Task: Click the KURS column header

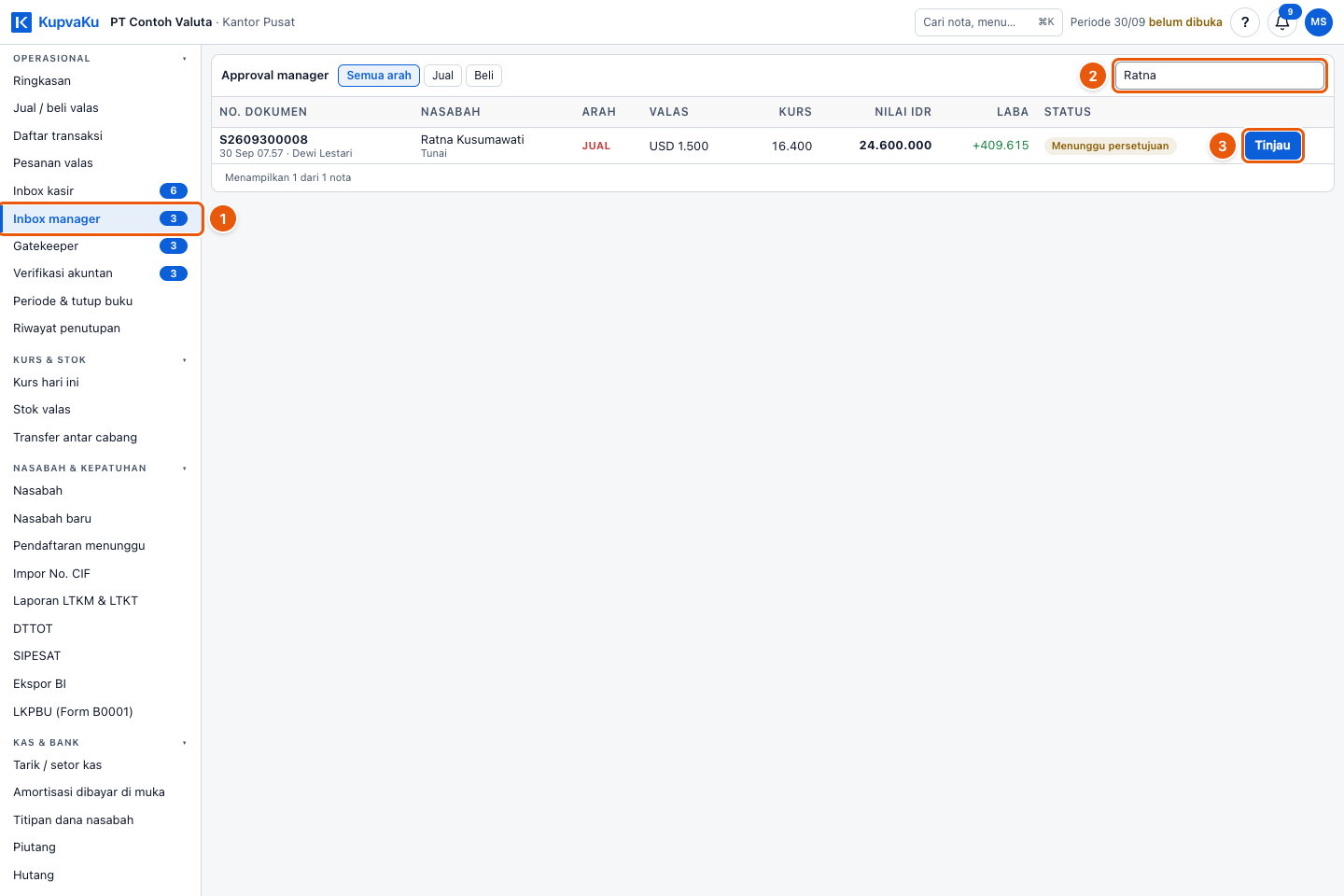Action: 795,112
